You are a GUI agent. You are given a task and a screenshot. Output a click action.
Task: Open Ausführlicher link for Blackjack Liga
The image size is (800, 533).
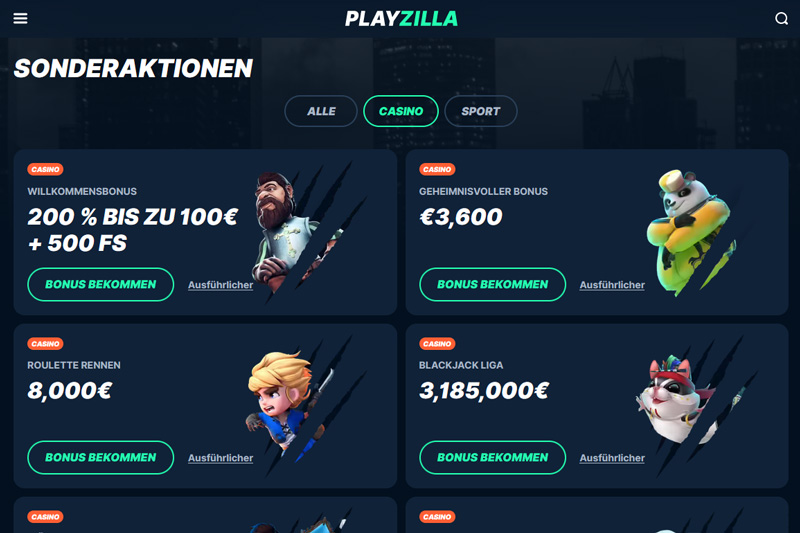pos(612,458)
